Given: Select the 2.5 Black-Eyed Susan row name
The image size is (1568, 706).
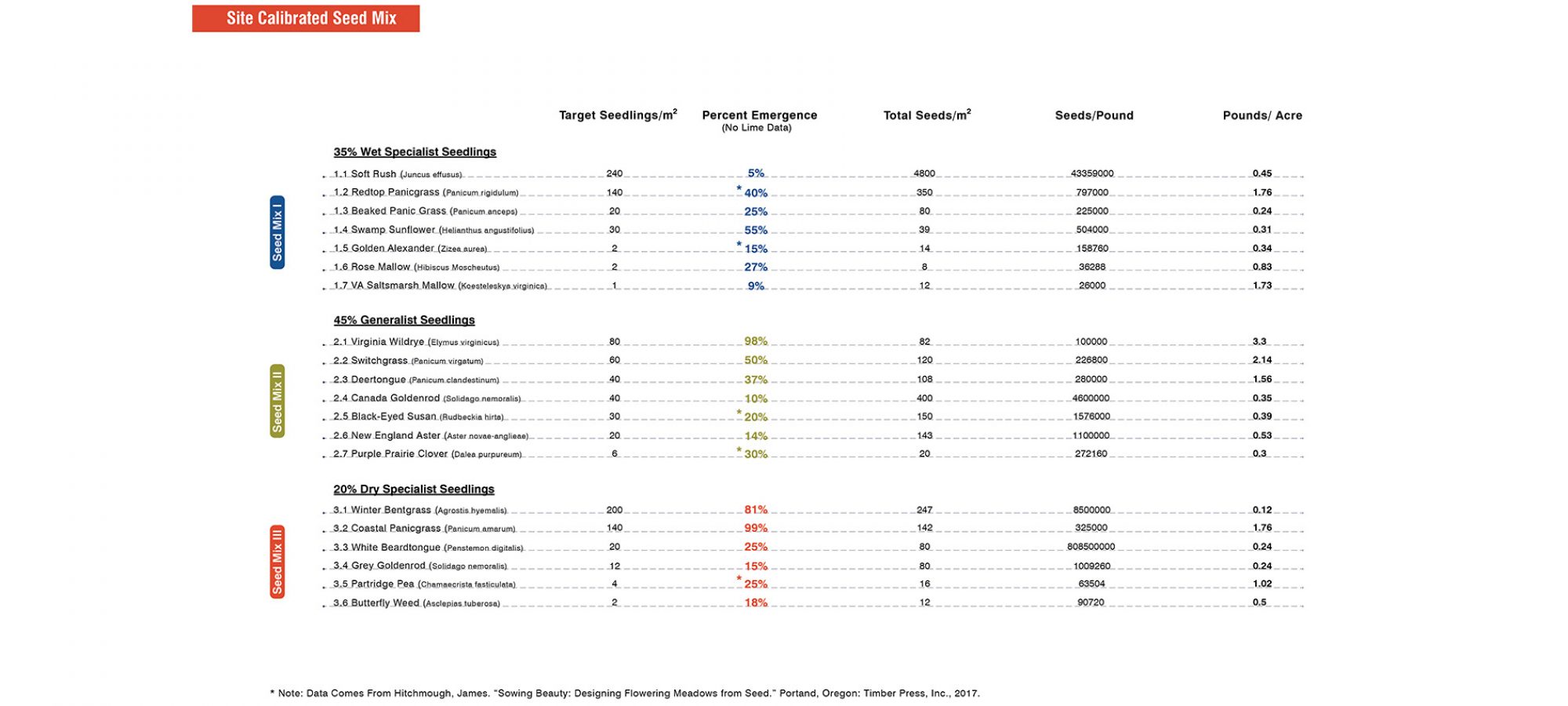Looking at the screenshot, I should (x=419, y=417).
